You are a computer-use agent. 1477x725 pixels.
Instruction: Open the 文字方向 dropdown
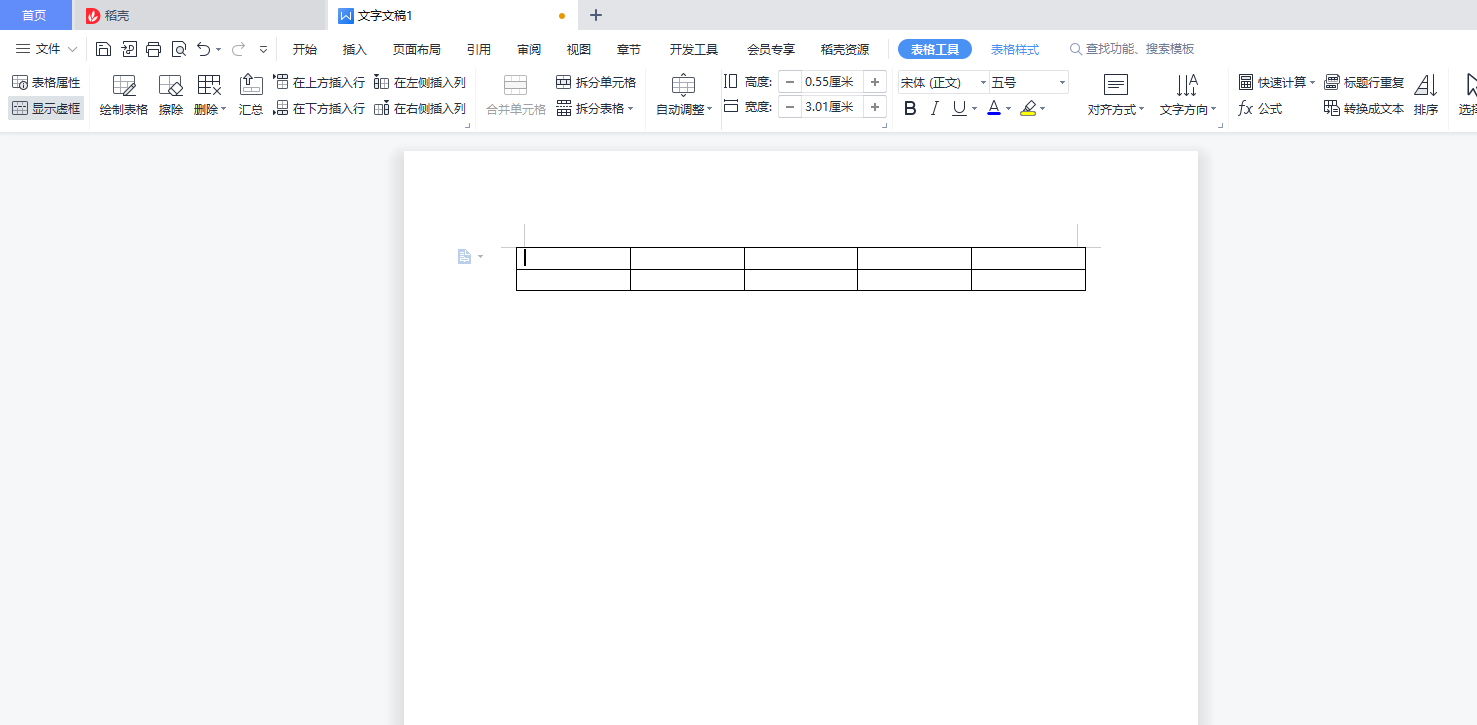tap(1187, 107)
